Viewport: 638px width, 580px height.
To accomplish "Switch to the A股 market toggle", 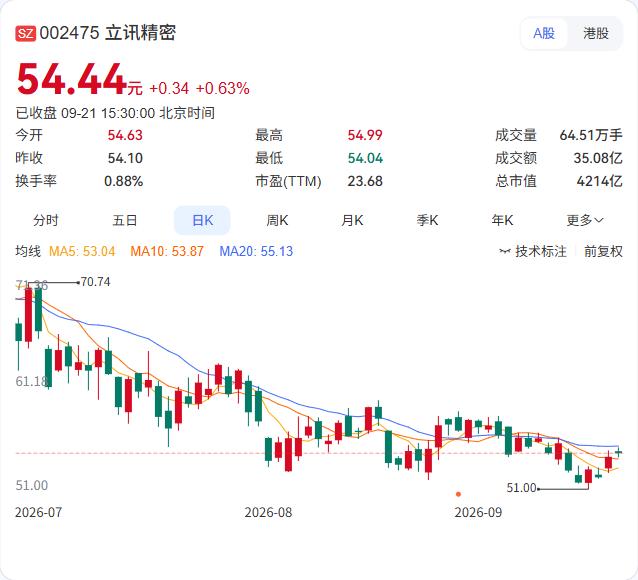I will pyautogui.click(x=544, y=33).
